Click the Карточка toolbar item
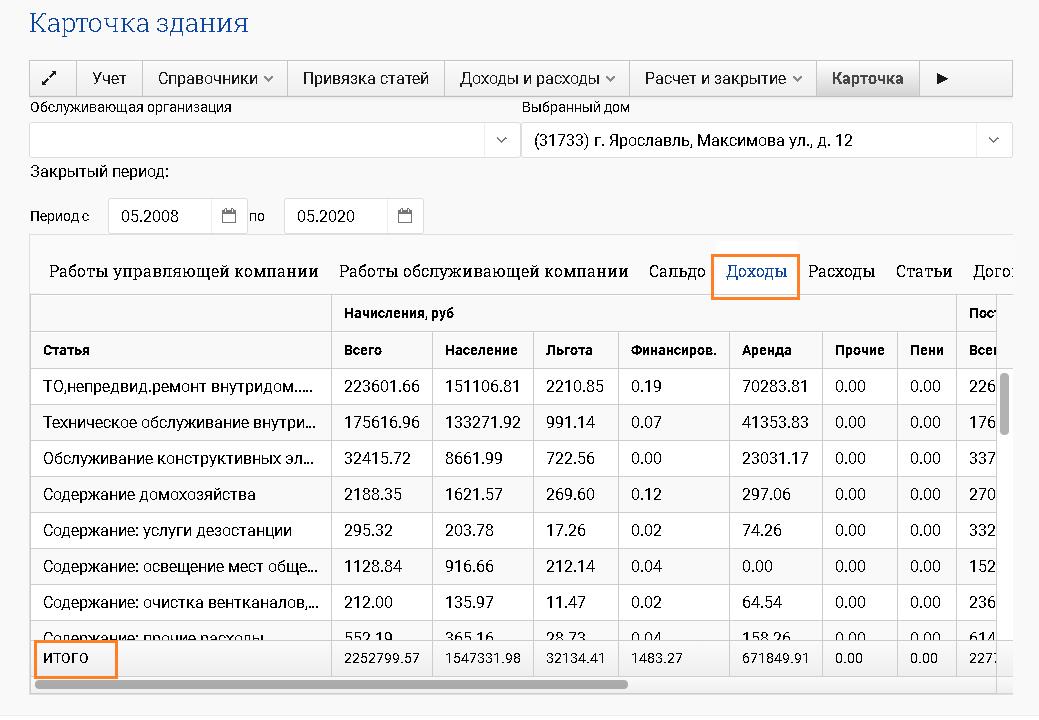1039x720 pixels. 866,78
